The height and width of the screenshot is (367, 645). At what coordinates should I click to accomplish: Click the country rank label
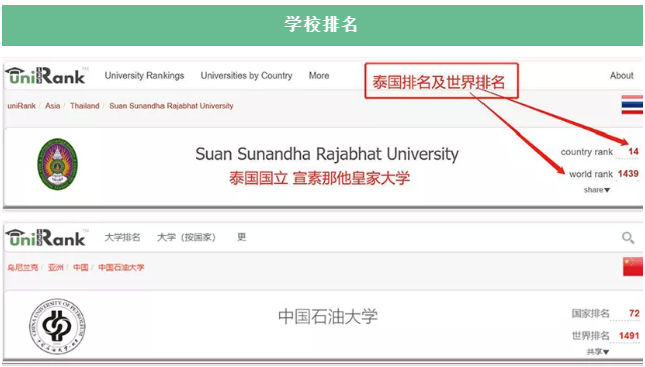pos(587,152)
